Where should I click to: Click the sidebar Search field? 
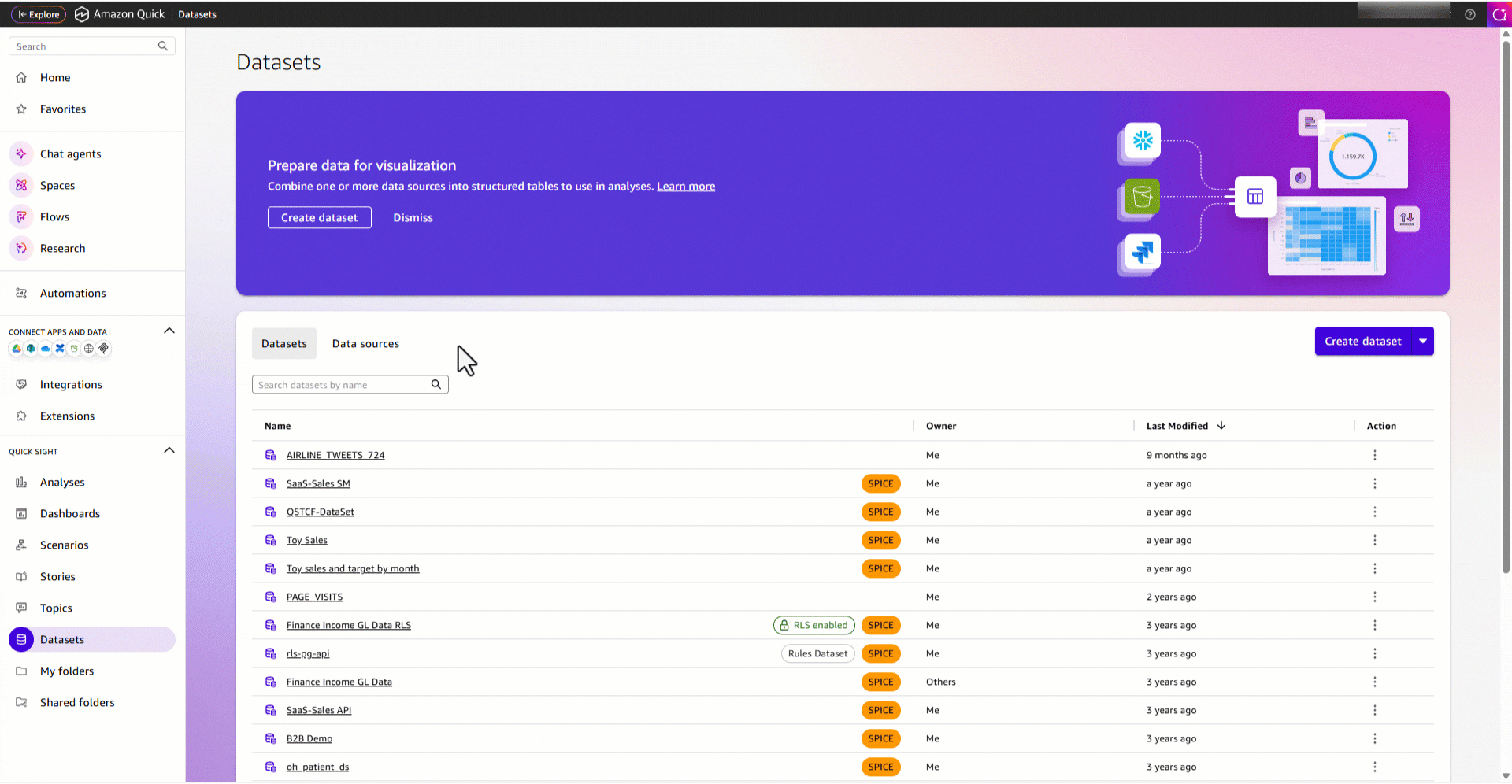click(x=91, y=46)
